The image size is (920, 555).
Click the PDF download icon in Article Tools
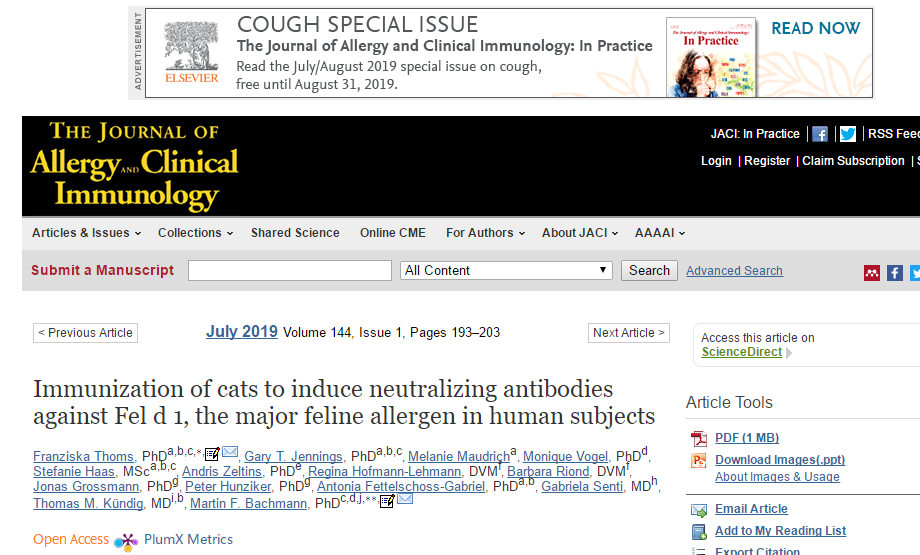[x=699, y=438]
